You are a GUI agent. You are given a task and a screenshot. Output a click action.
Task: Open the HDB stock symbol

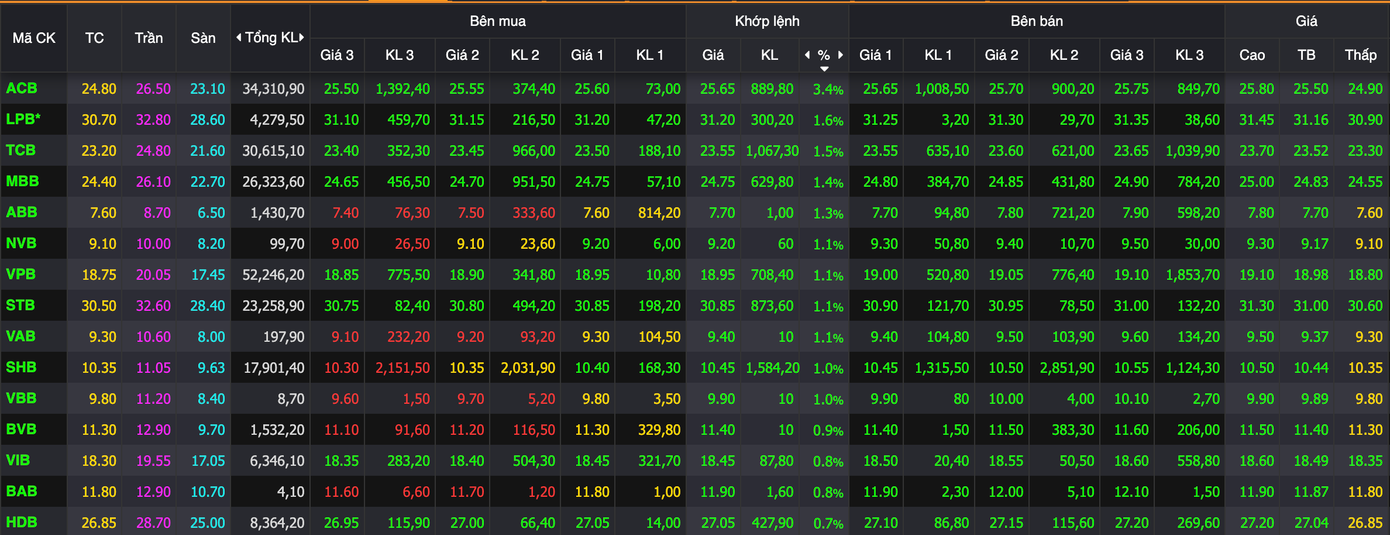point(21,522)
